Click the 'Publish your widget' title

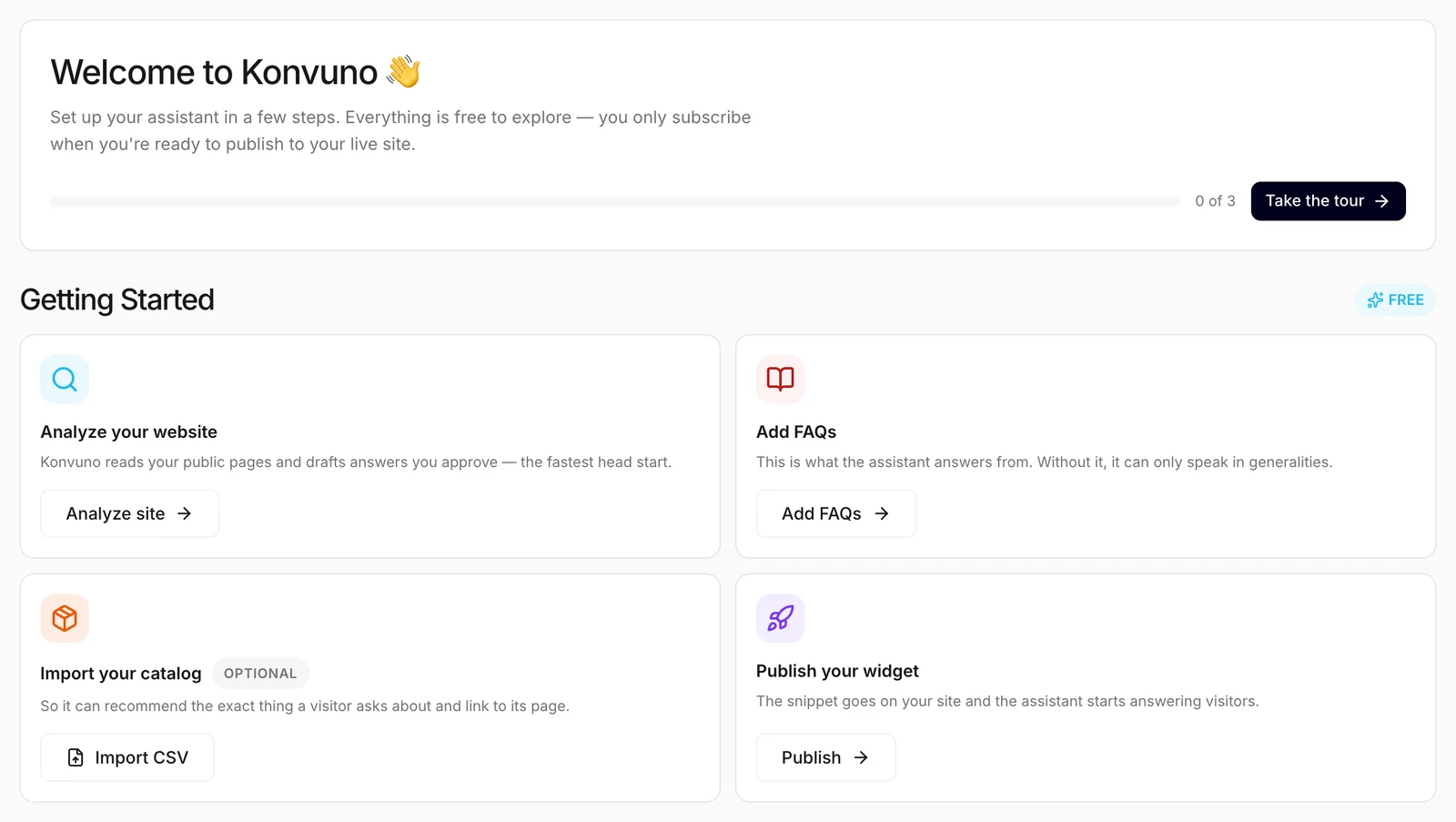tap(837, 671)
